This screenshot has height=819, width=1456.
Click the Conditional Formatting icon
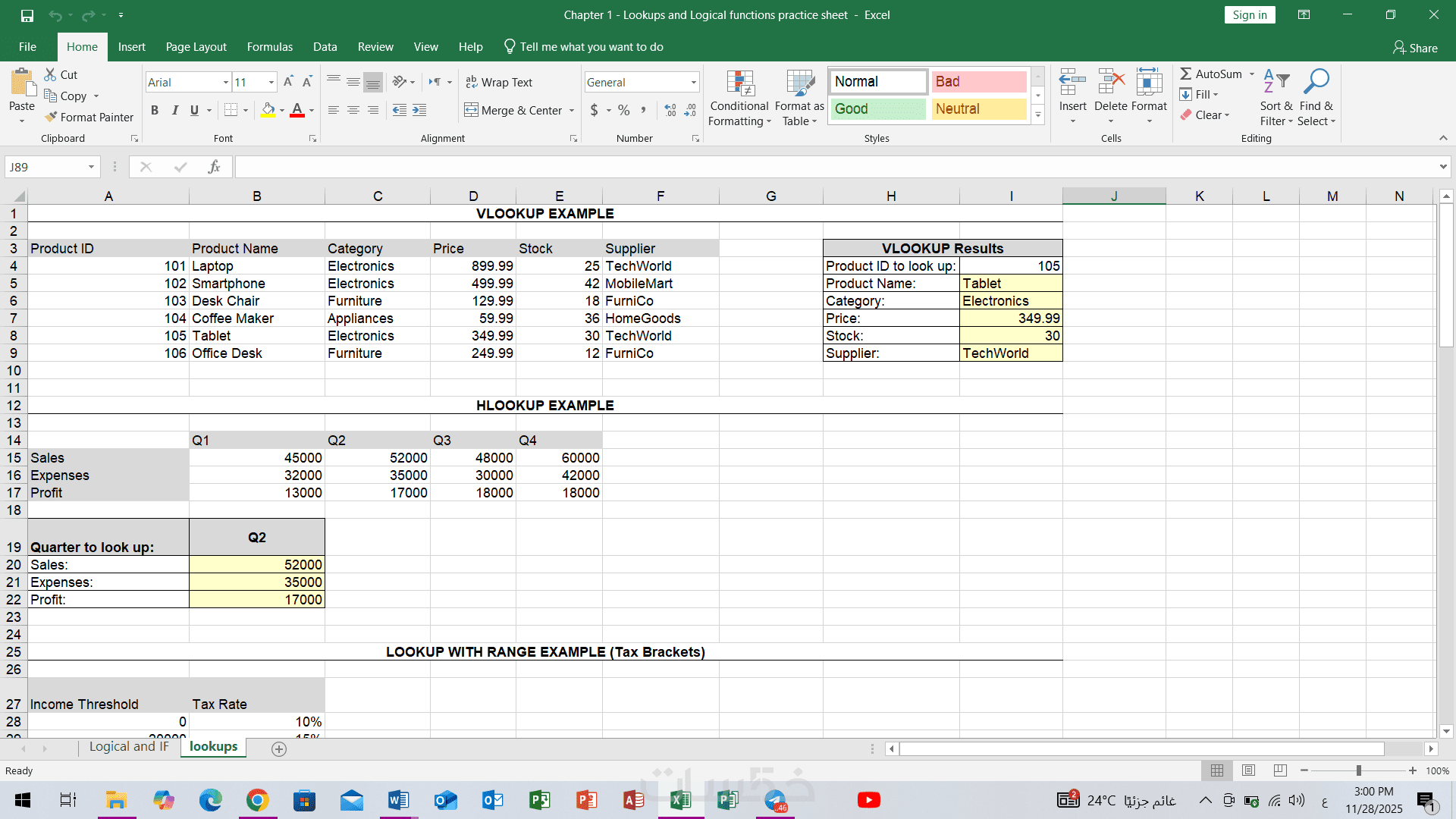point(739,83)
